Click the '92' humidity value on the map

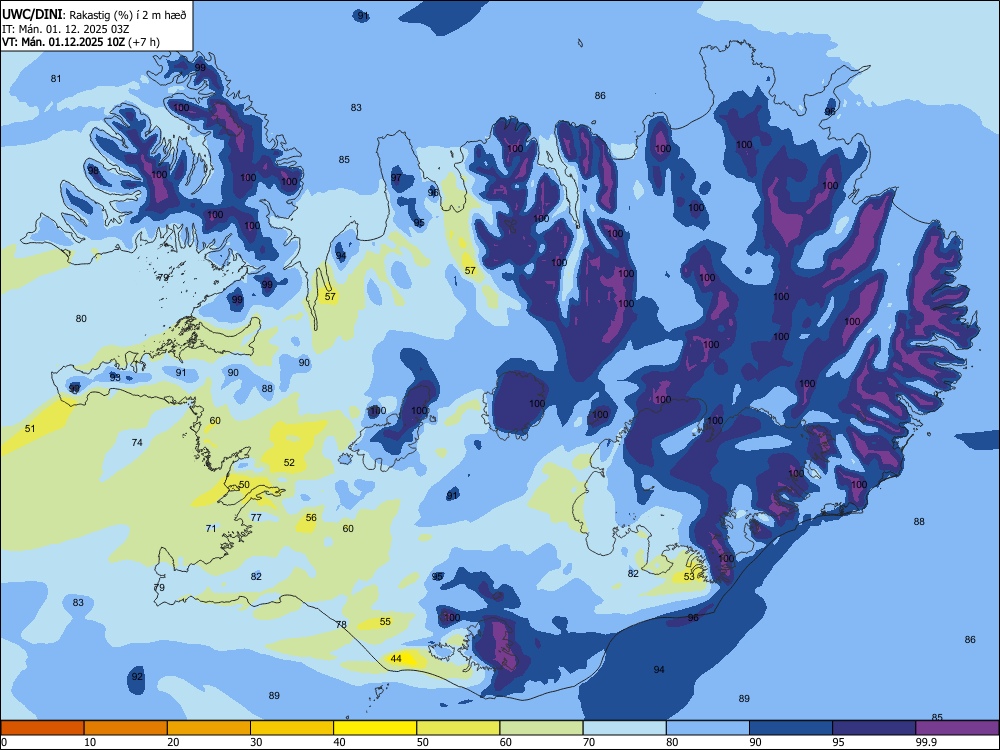pos(137,677)
